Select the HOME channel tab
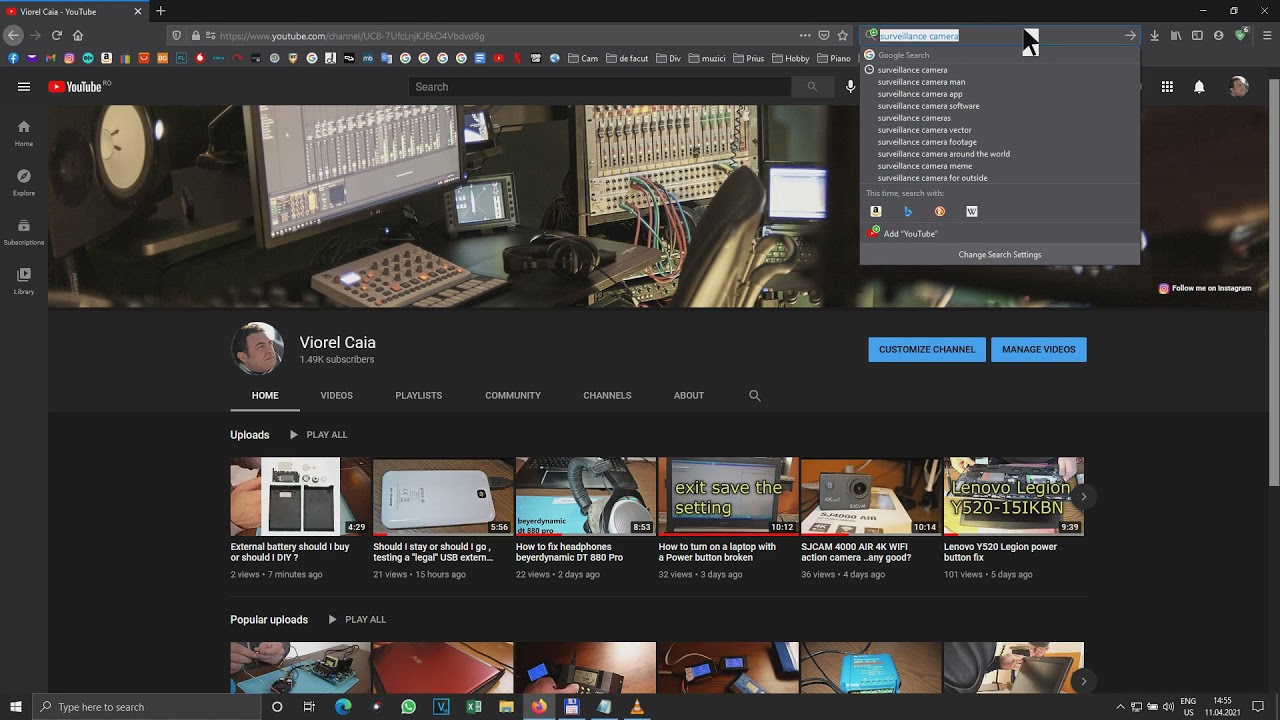This screenshot has width=1280, height=720. tap(265, 396)
